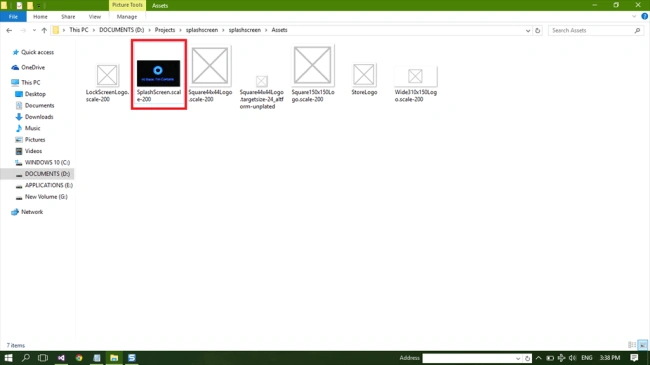Open the Windows Start menu
Image resolution: width=650 pixels, height=365 pixels.
pos(8,358)
